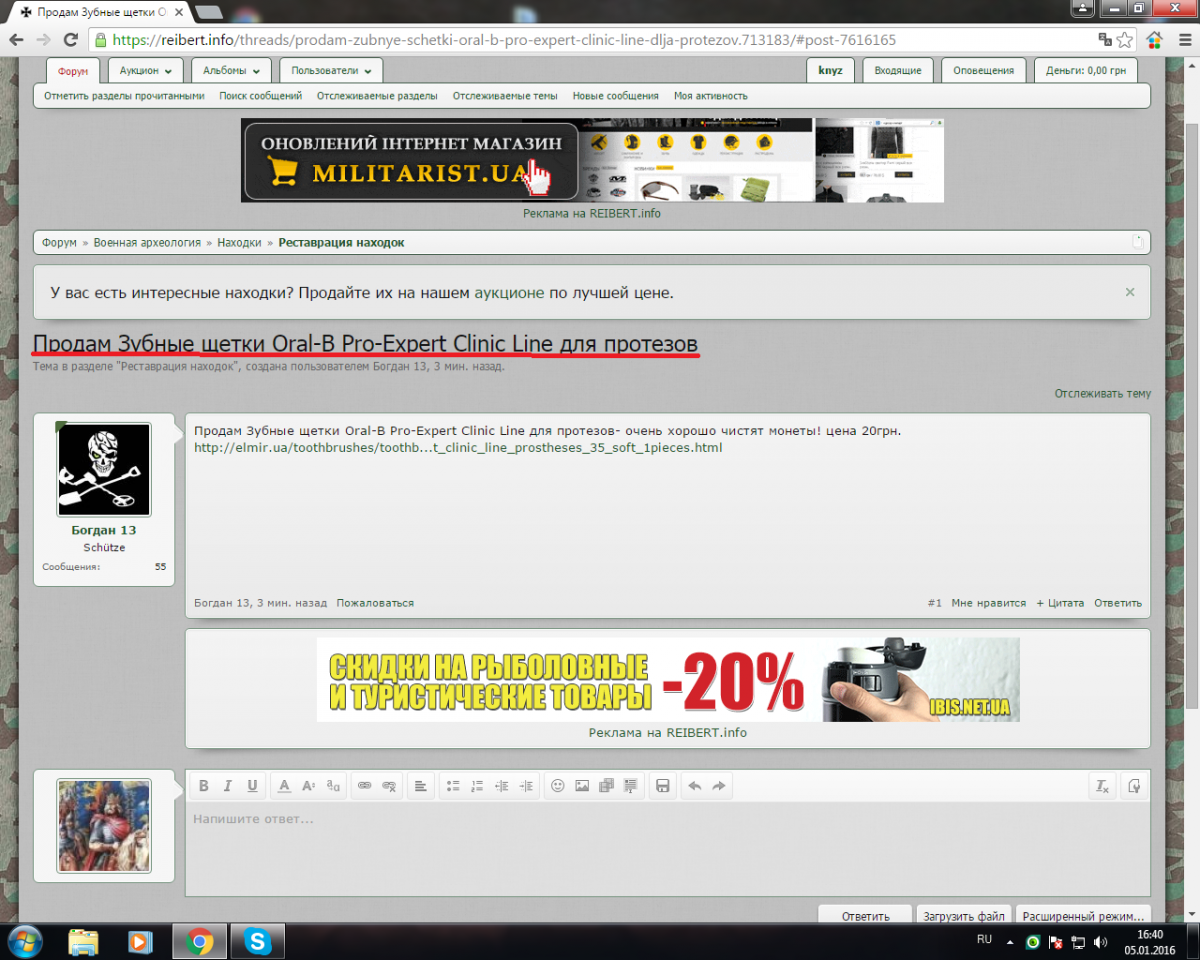Dismiss the auction notice with X

[x=1130, y=292]
